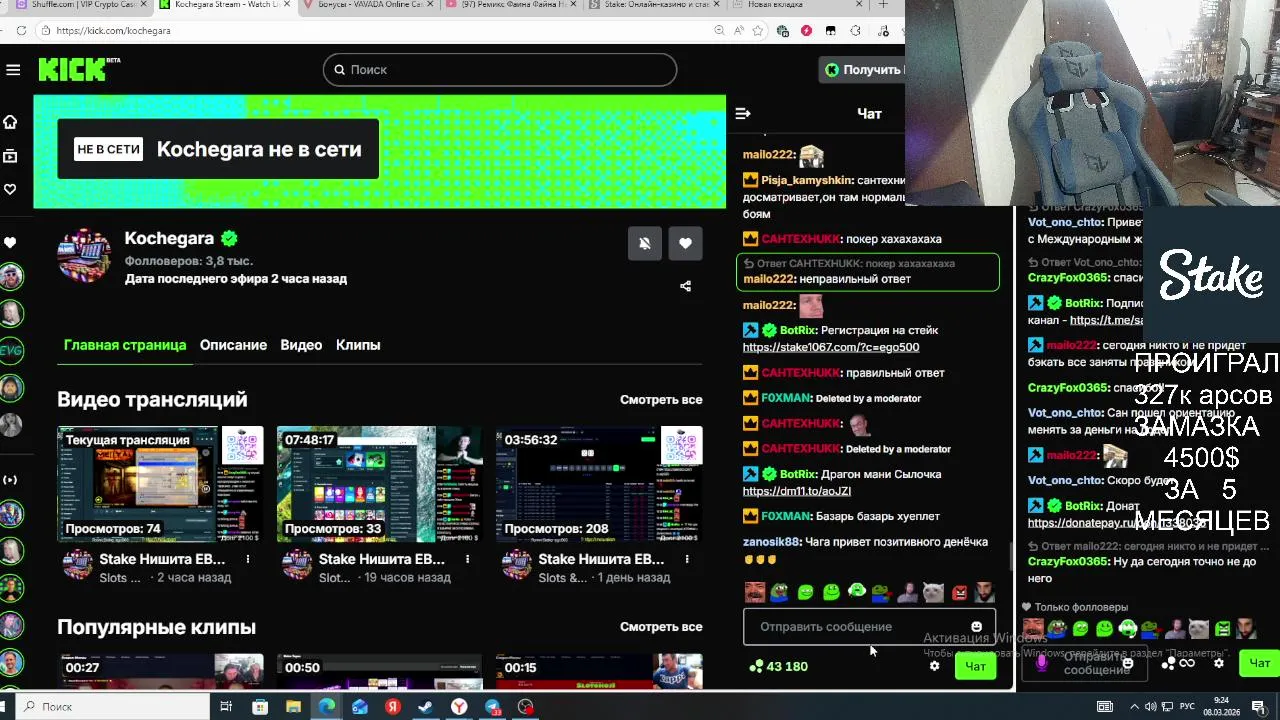Image resolution: width=1280 pixels, height=720 pixels.
Task: Add page to favorites star icon
Action: (x=758, y=31)
